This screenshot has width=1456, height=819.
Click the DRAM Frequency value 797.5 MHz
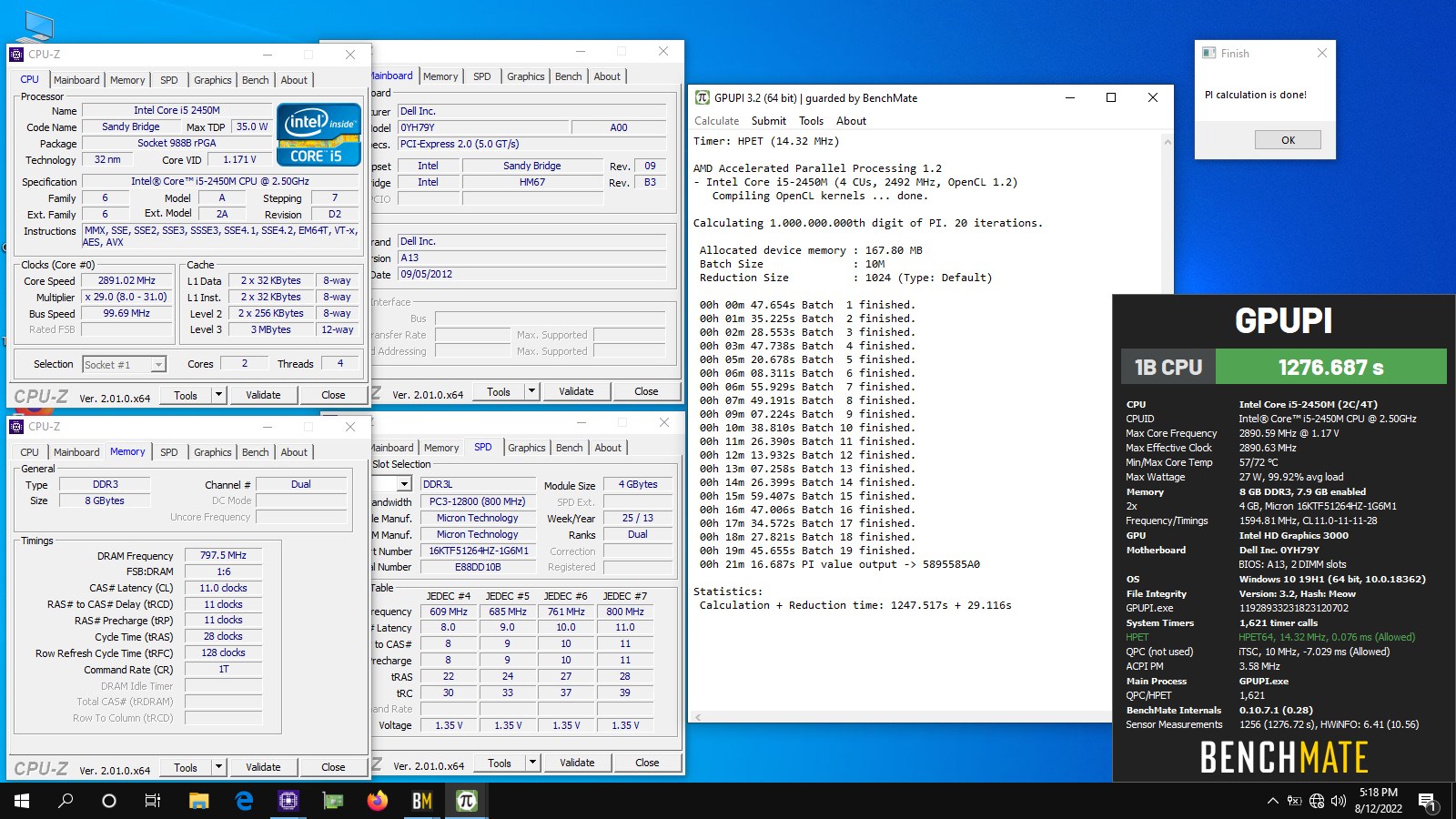[x=223, y=555]
